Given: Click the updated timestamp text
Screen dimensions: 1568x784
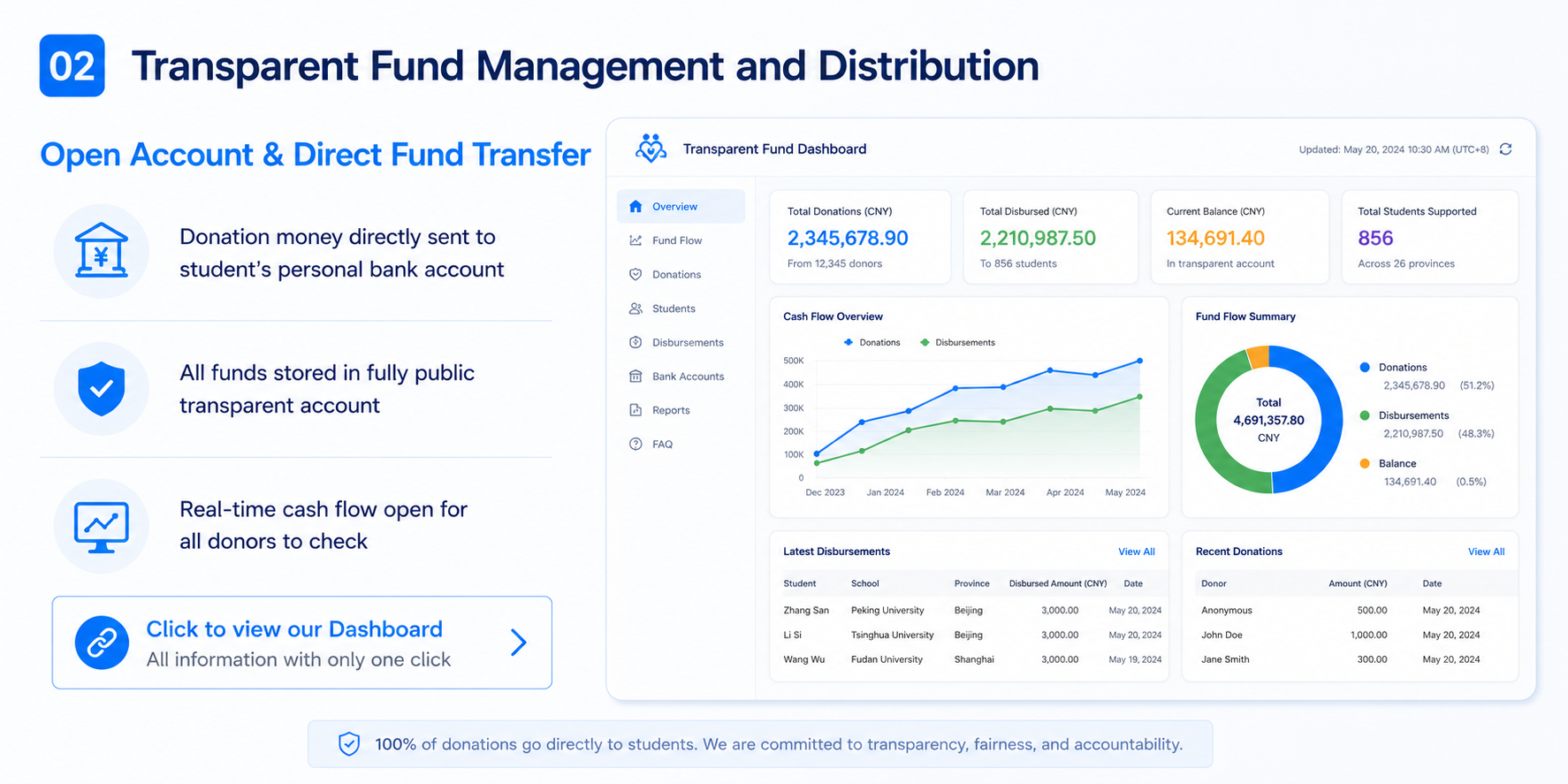Looking at the screenshot, I should 1394,149.
